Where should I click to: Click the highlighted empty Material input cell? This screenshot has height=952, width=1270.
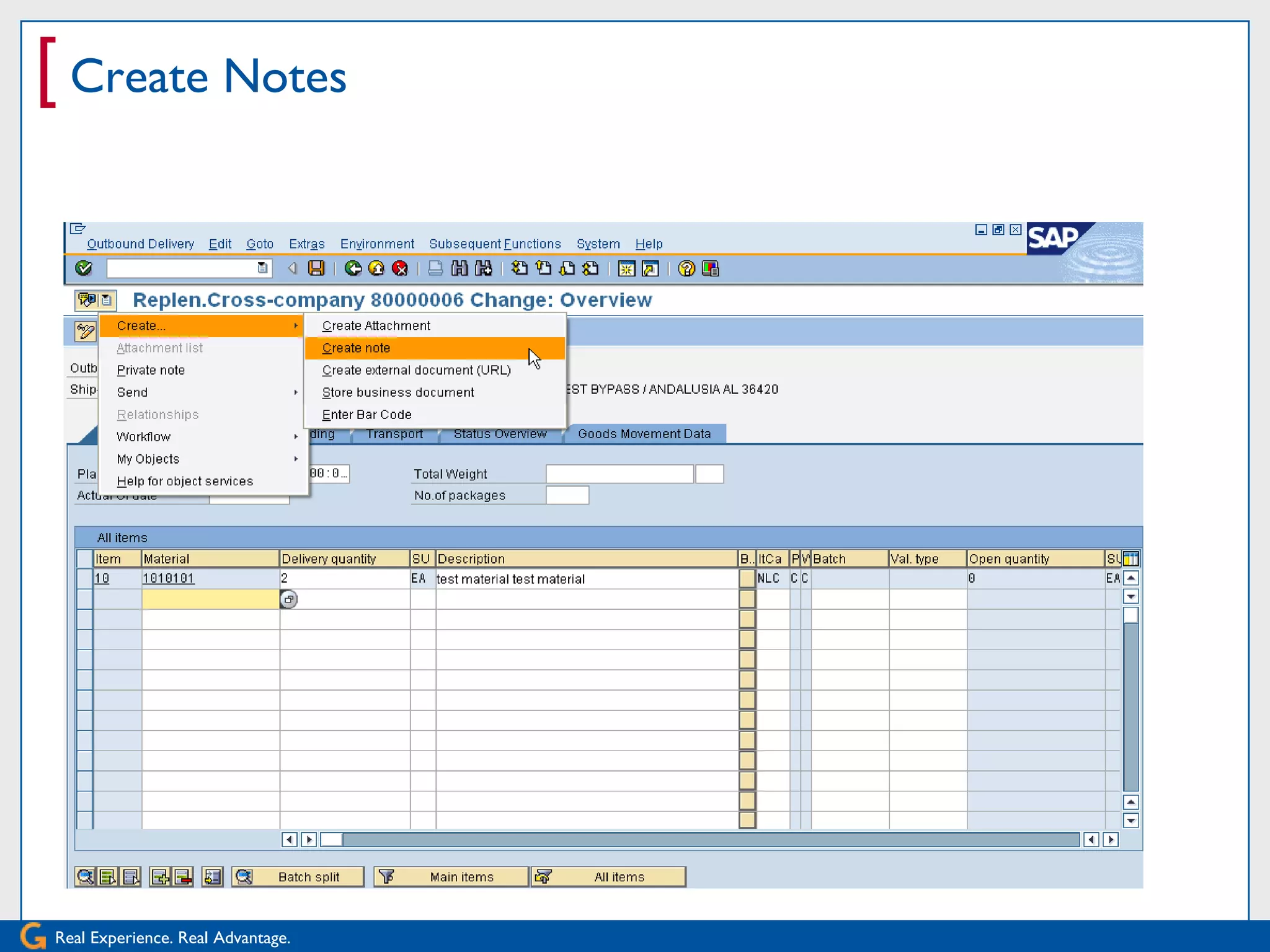tap(211, 599)
